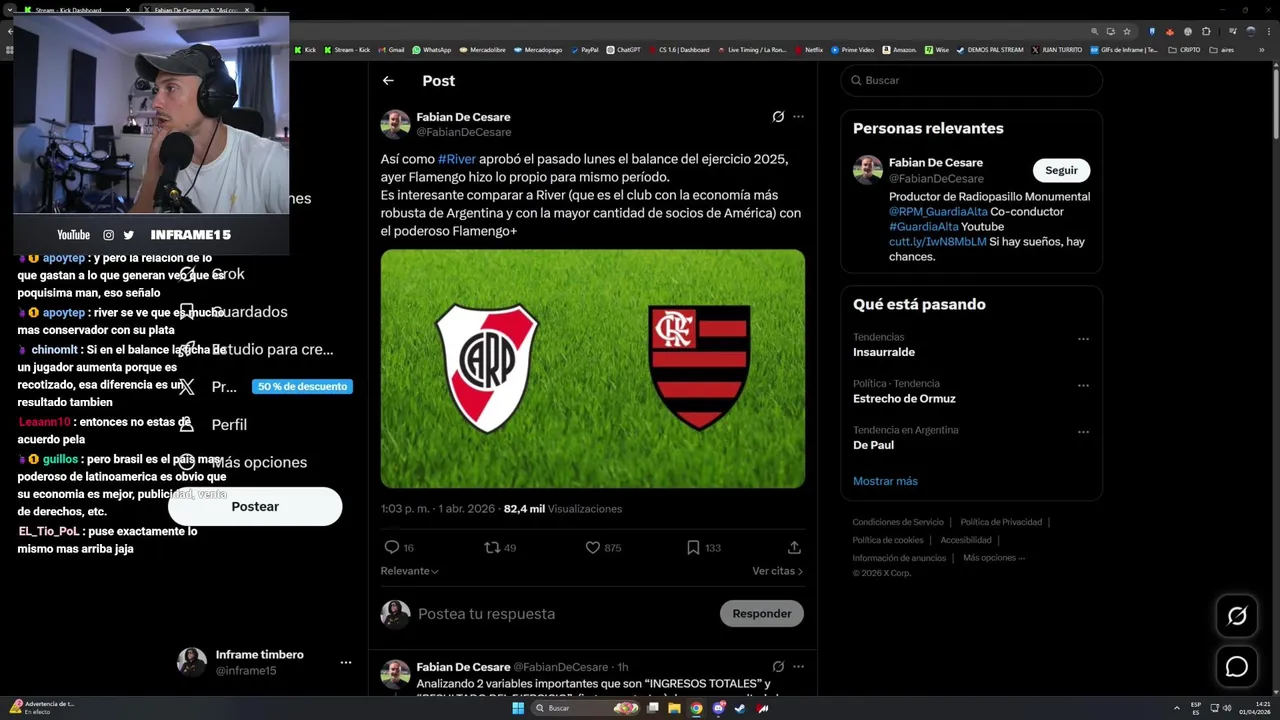Screen dimensions: 1280x720
Task: Open Chrome from the taskbar
Action: tap(696, 708)
